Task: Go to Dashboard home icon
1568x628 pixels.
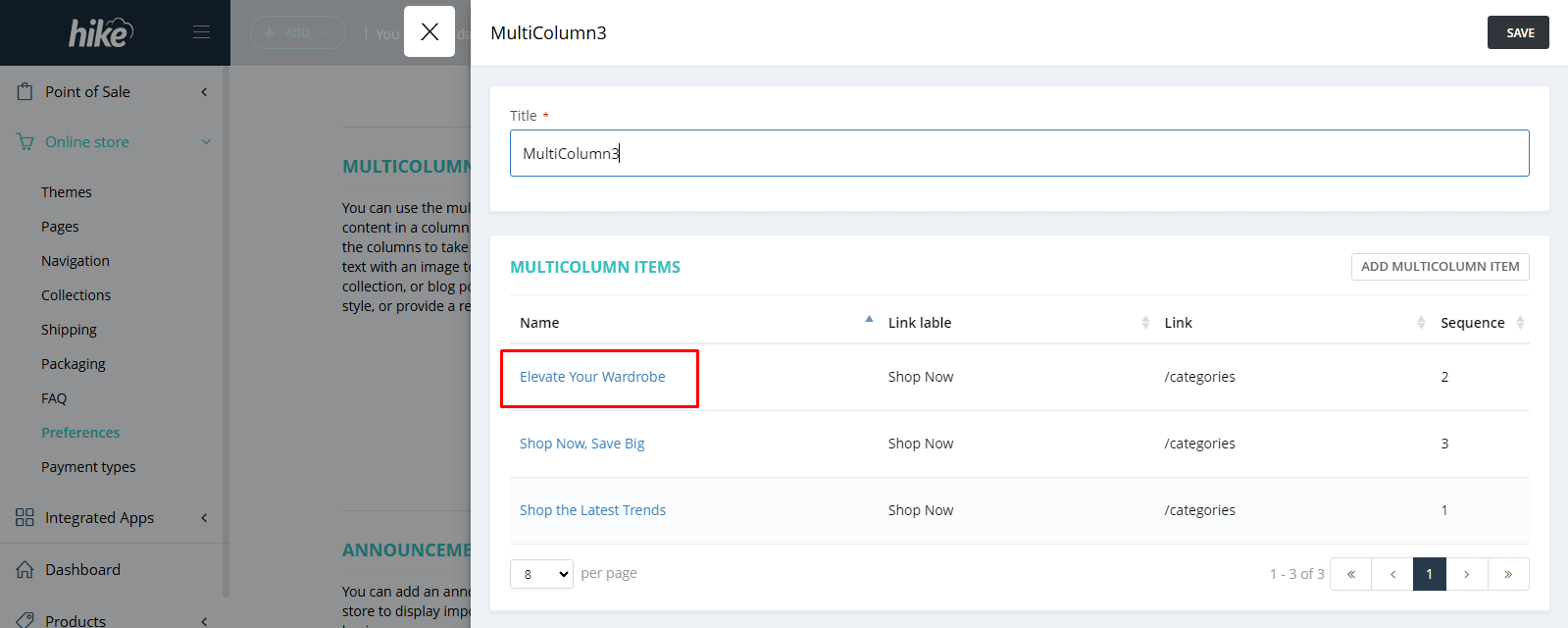Action: [x=25, y=569]
